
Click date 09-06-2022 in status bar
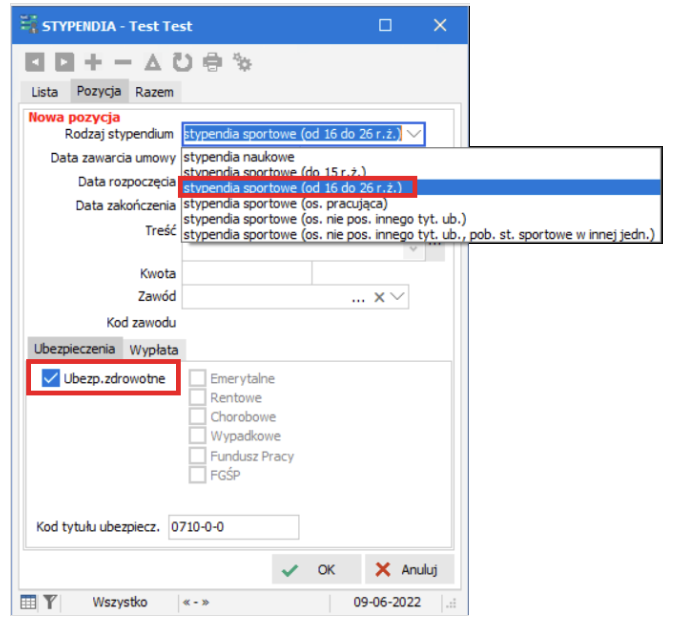pos(387,602)
